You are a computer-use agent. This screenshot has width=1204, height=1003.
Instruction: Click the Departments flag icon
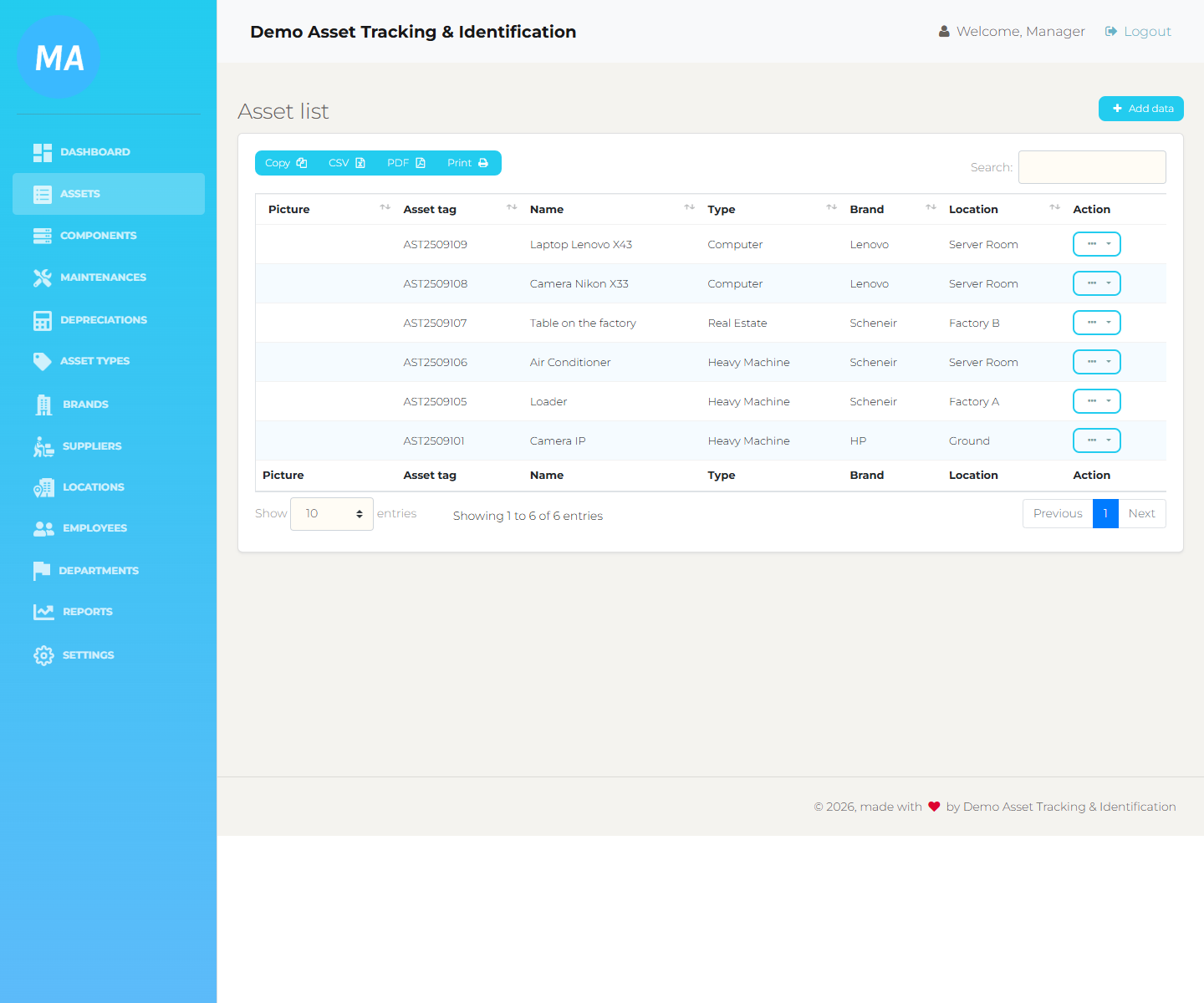point(42,571)
